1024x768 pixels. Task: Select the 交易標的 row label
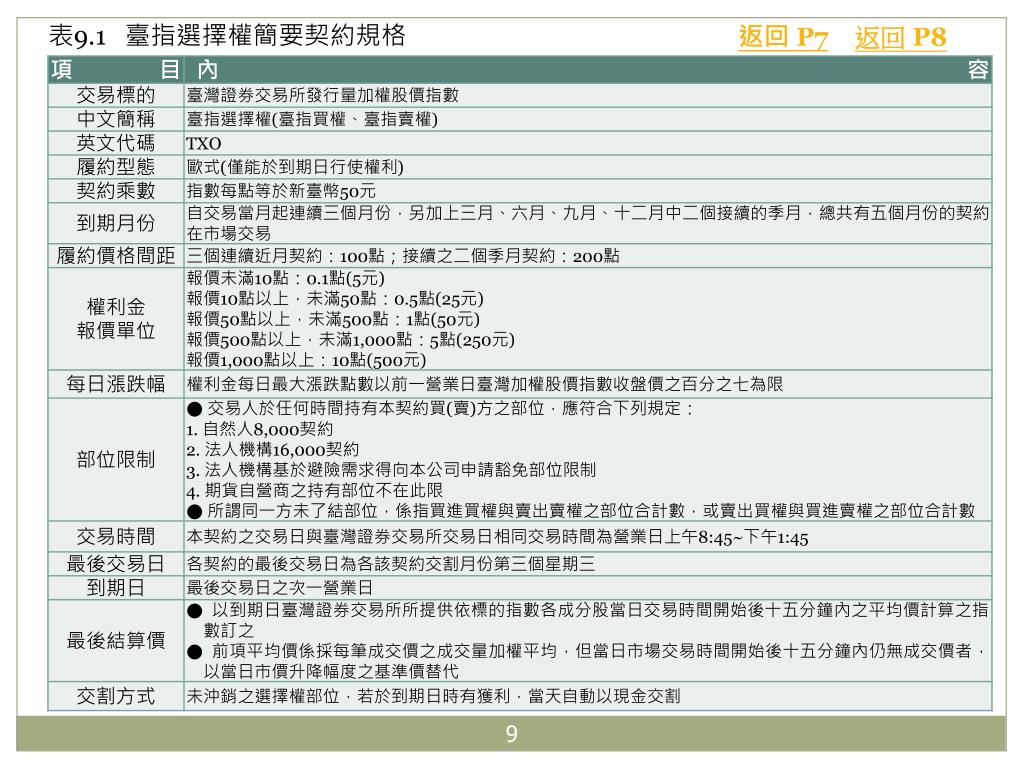click(x=116, y=95)
